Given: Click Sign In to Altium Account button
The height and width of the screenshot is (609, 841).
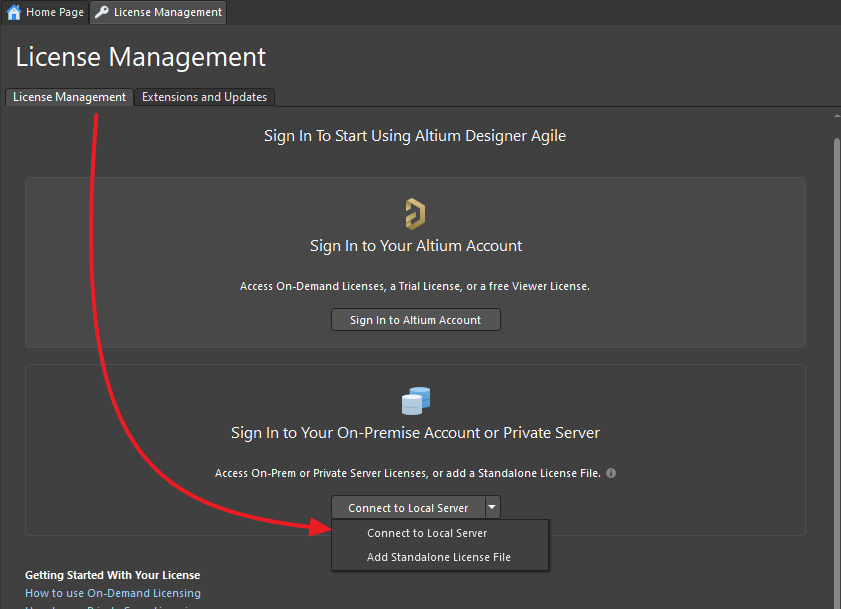Looking at the screenshot, I should coord(416,320).
